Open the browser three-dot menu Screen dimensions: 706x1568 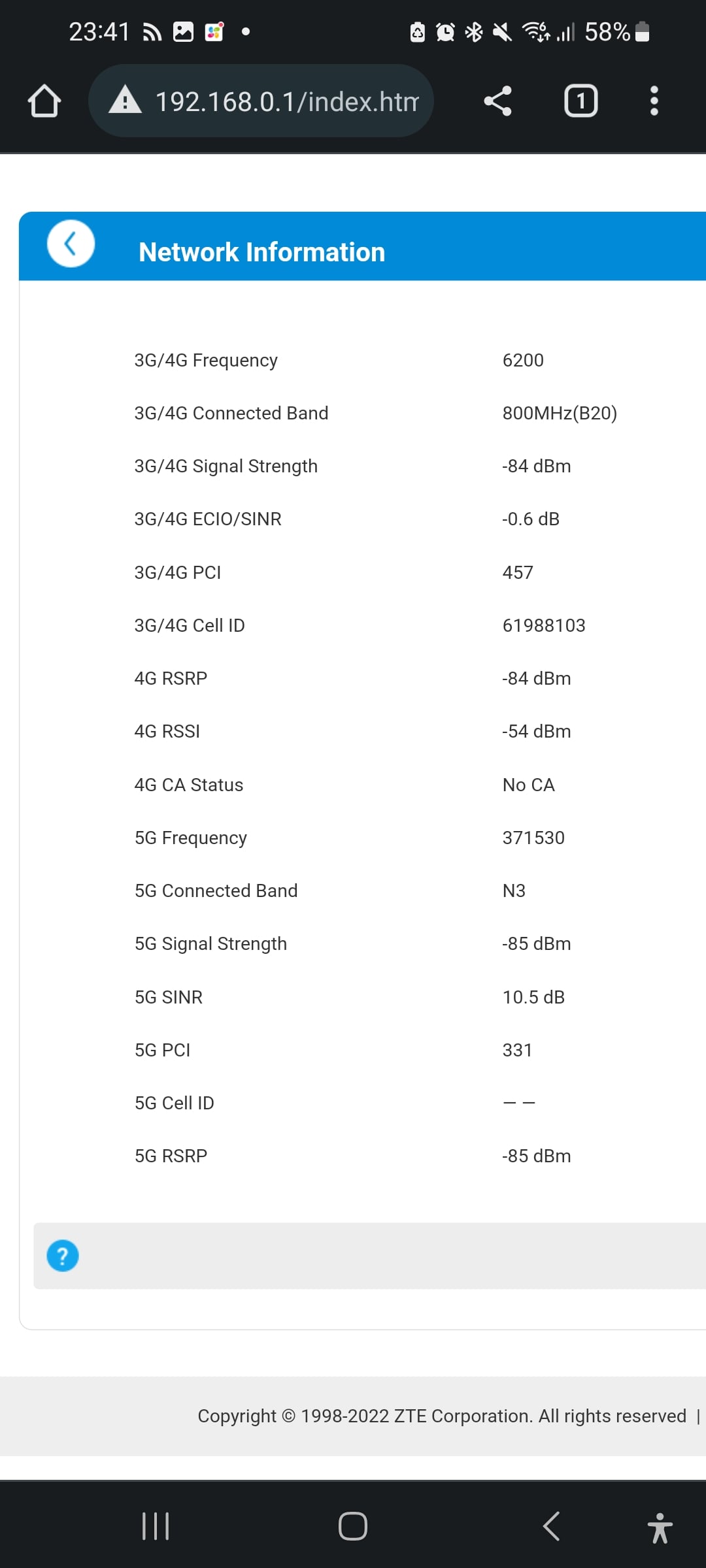point(654,101)
